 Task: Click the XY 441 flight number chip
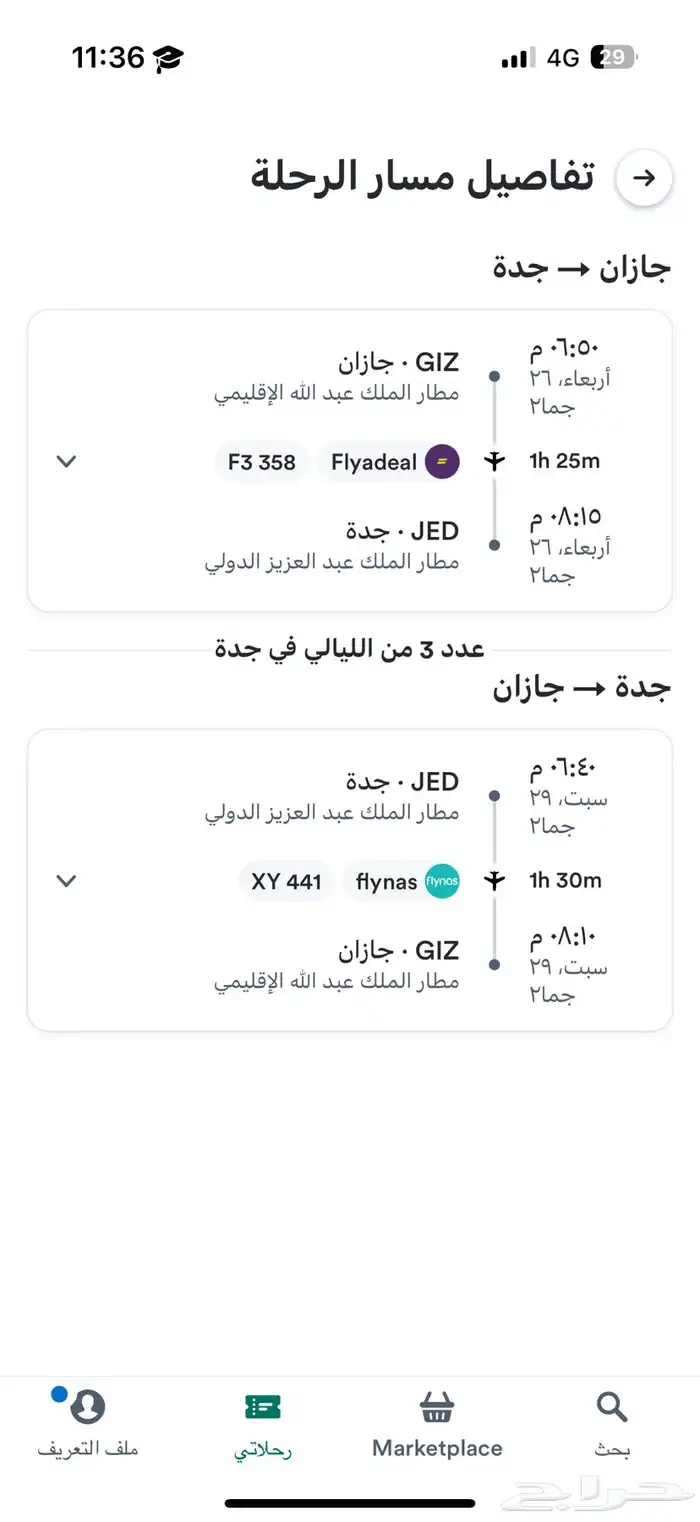coord(285,881)
